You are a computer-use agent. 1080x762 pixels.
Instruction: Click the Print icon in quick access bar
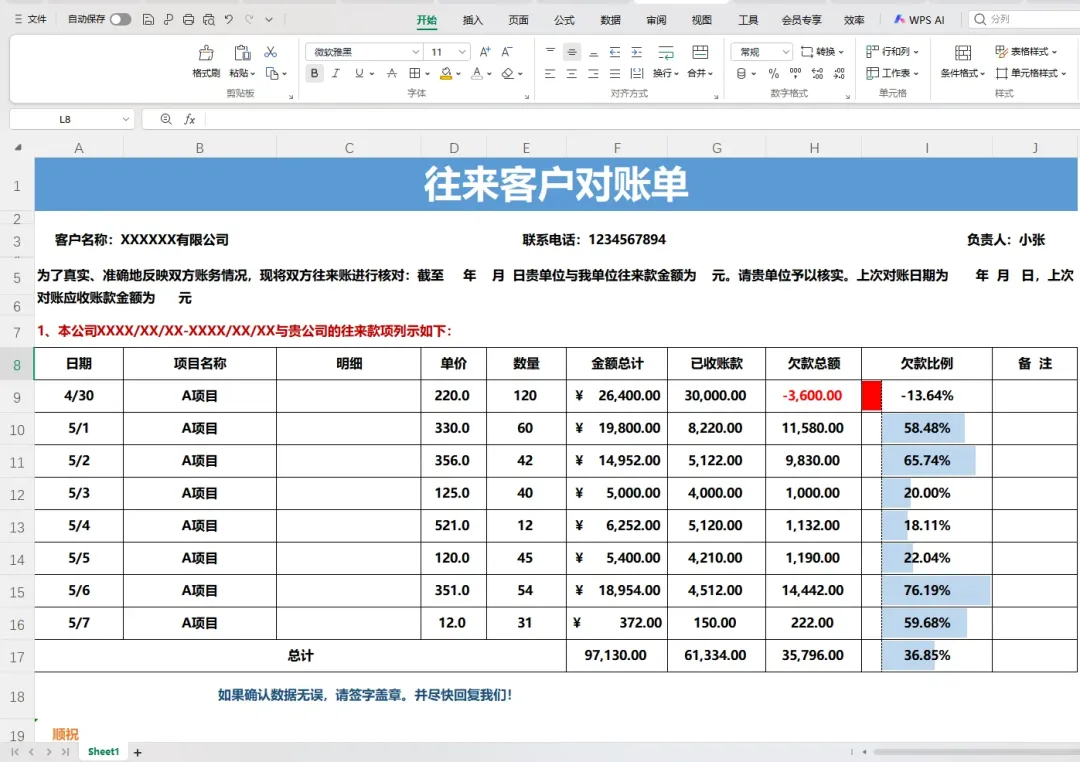188,19
